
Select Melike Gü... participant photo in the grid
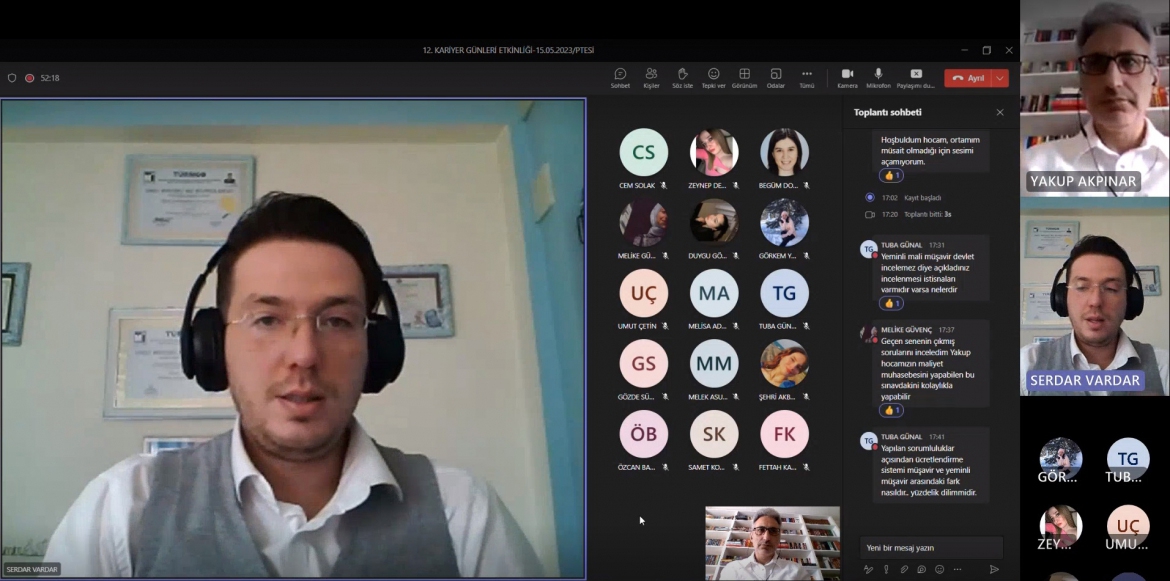[x=643, y=222]
